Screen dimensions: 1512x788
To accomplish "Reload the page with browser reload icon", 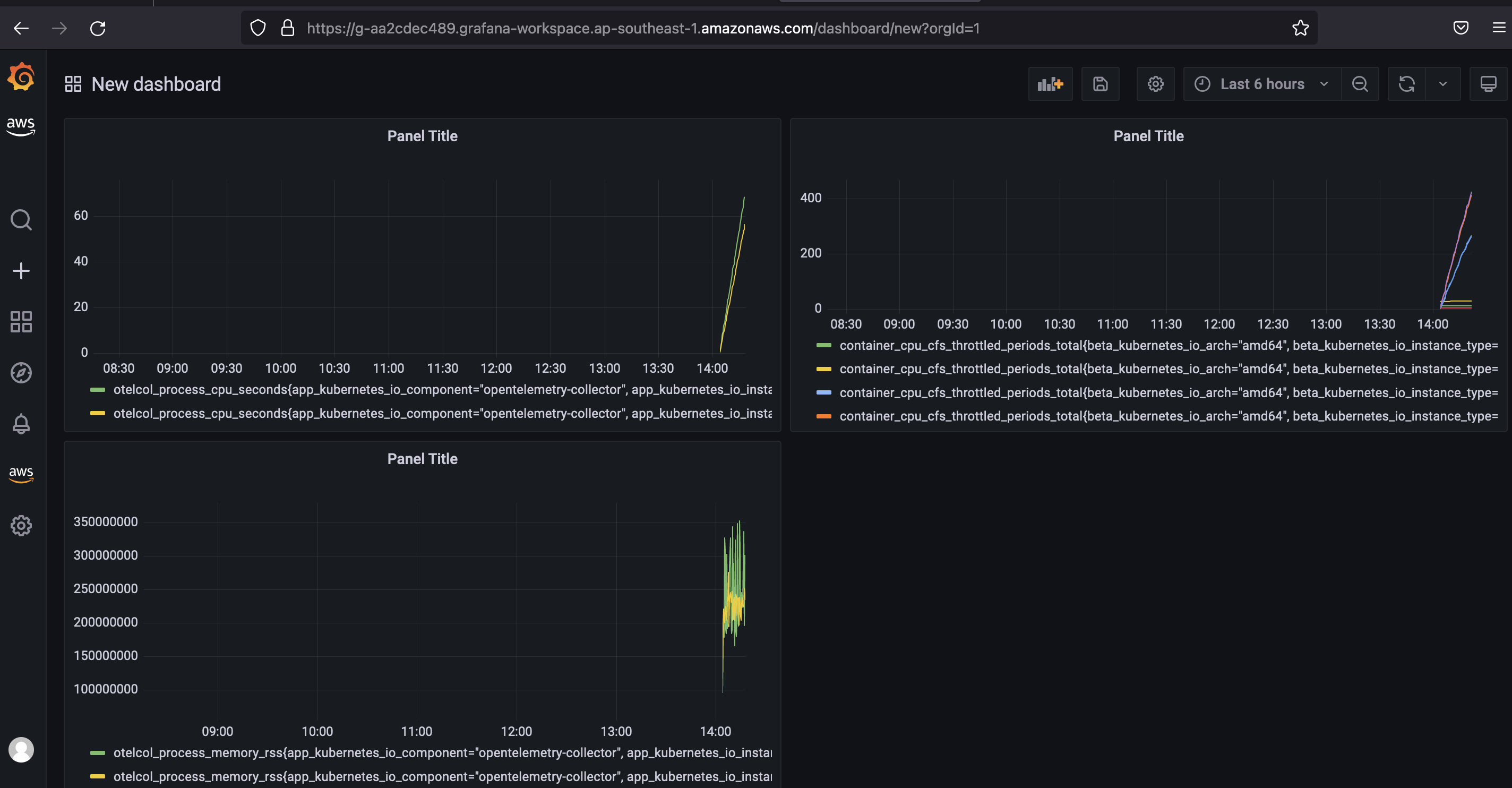I will pyautogui.click(x=98, y=28).
